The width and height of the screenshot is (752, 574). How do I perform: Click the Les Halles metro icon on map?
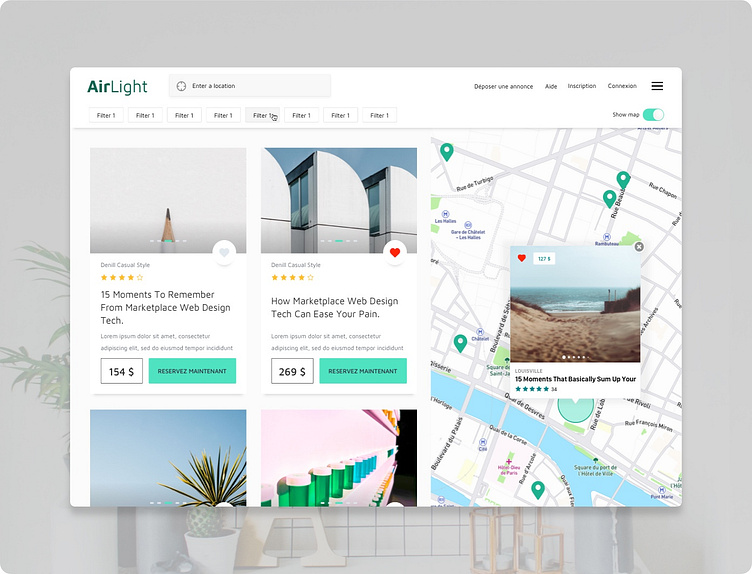point(445,214)
